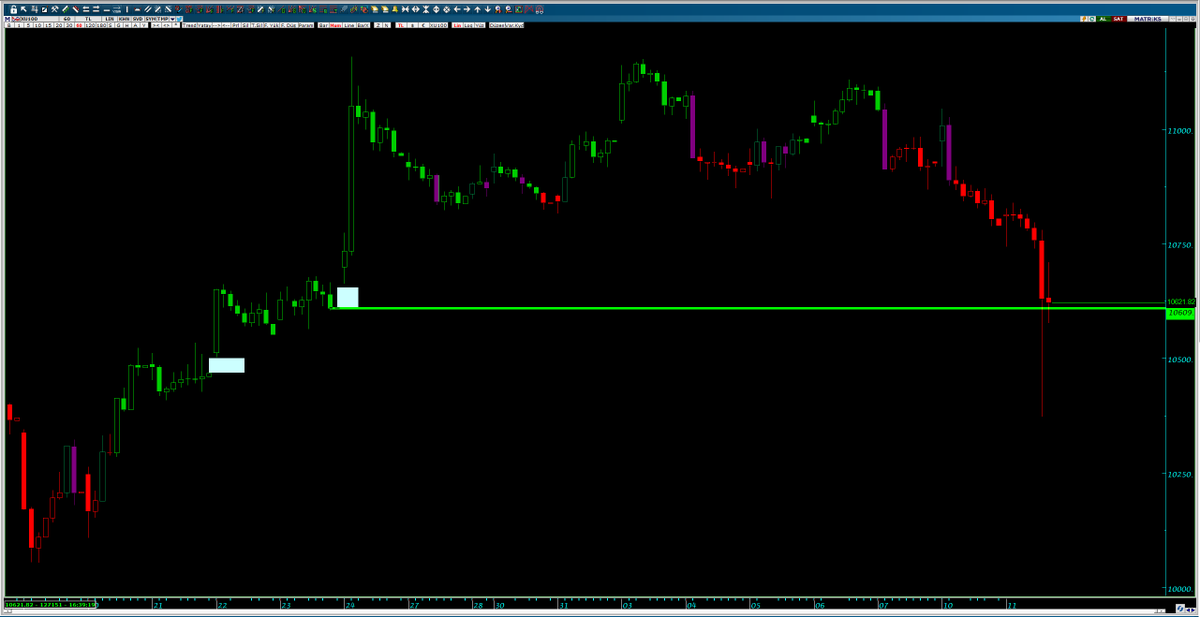Click the compress chart vertically icon

click(x=426, y=9)
